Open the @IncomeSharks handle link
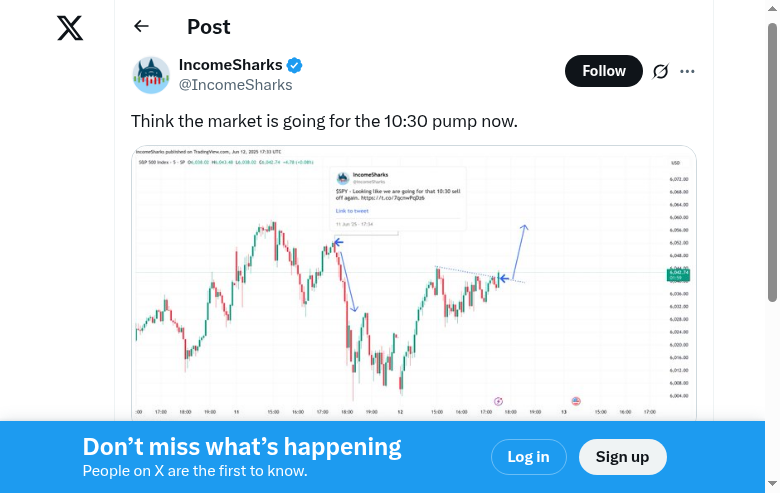The height and width of the screenshot is (493, 780). 235,85
